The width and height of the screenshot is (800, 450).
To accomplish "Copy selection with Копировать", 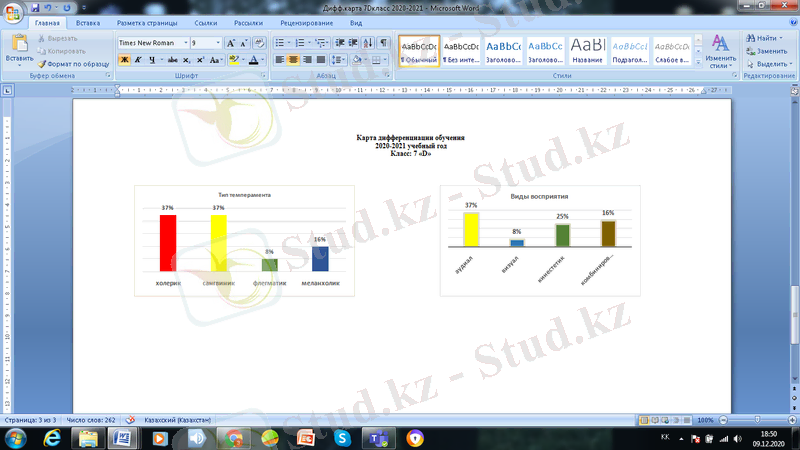I will 62,51.
